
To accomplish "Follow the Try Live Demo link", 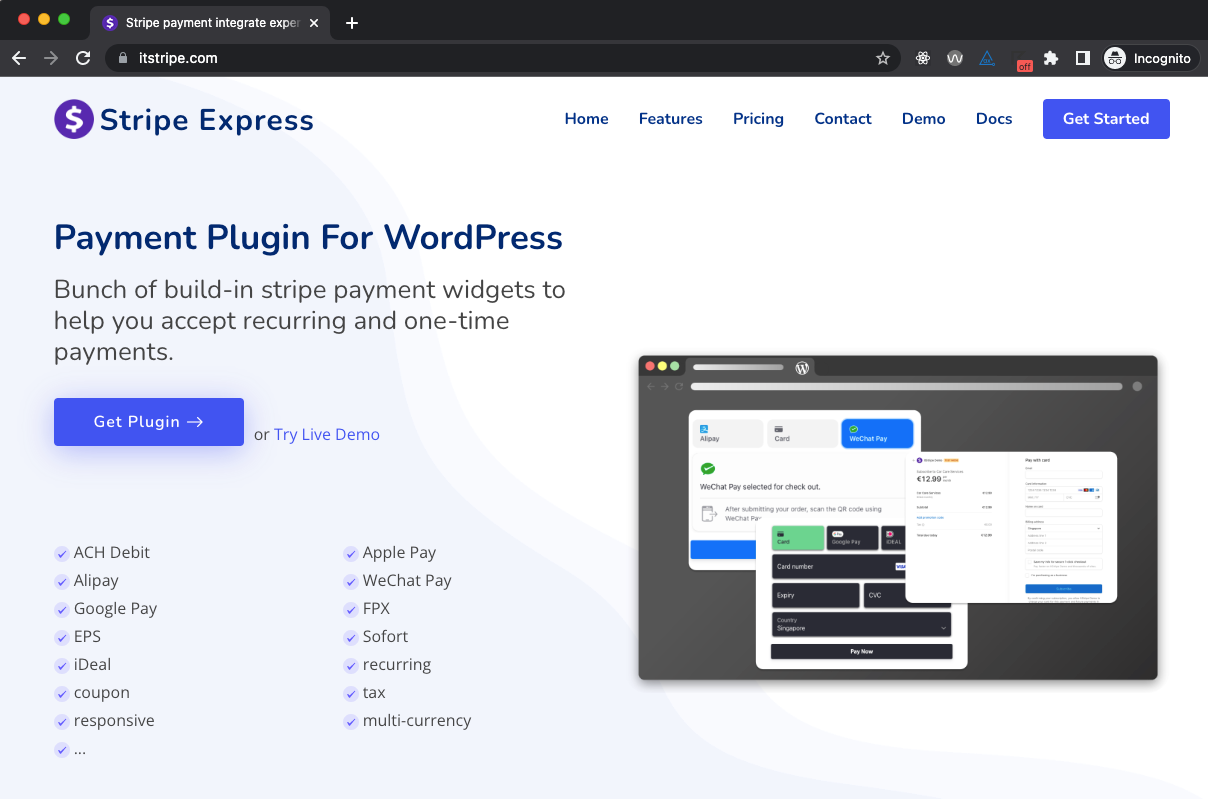I will [327, 434].
